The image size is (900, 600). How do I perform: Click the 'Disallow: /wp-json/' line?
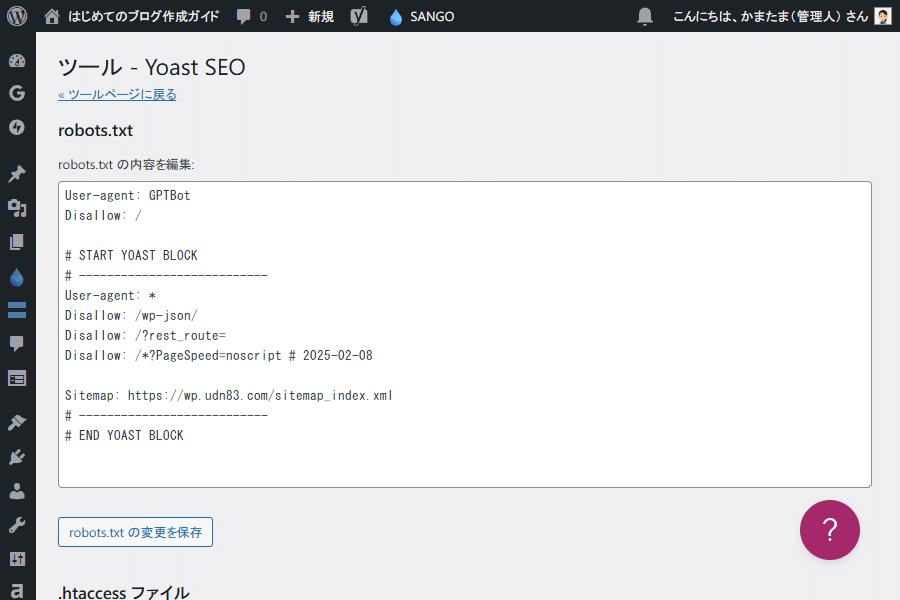click(x=131, y=315)
